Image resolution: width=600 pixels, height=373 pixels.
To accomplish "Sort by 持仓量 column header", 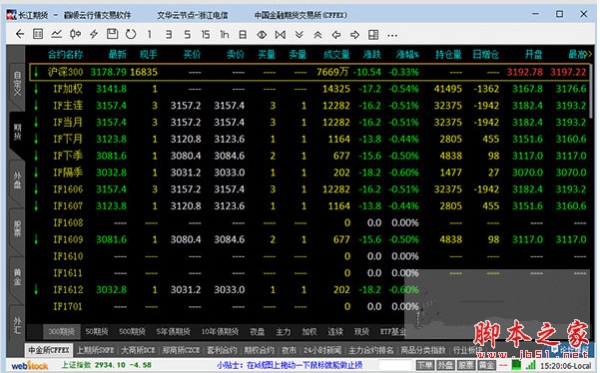I will click(448, 55).
